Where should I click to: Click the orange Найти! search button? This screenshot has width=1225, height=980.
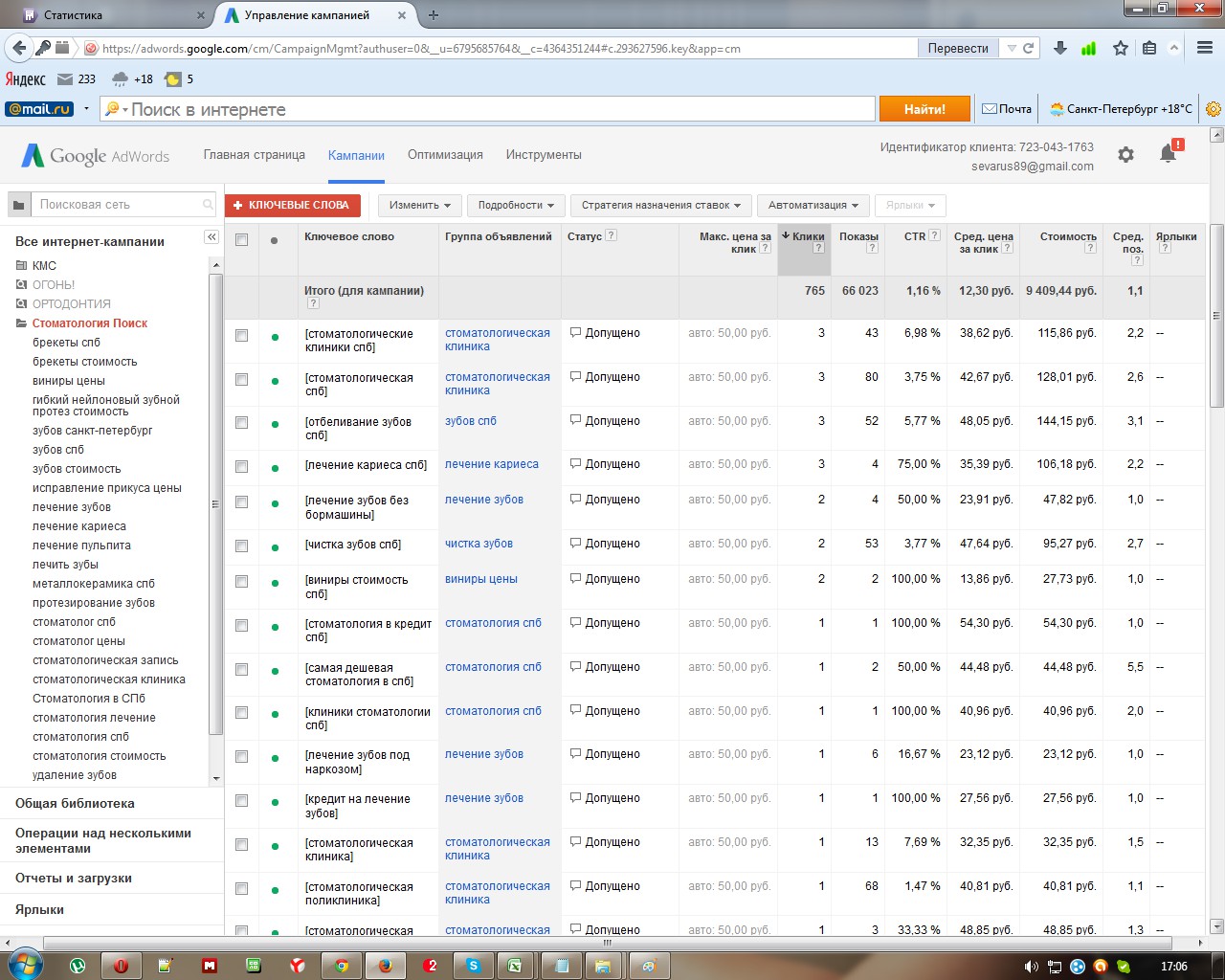point(924,109)
